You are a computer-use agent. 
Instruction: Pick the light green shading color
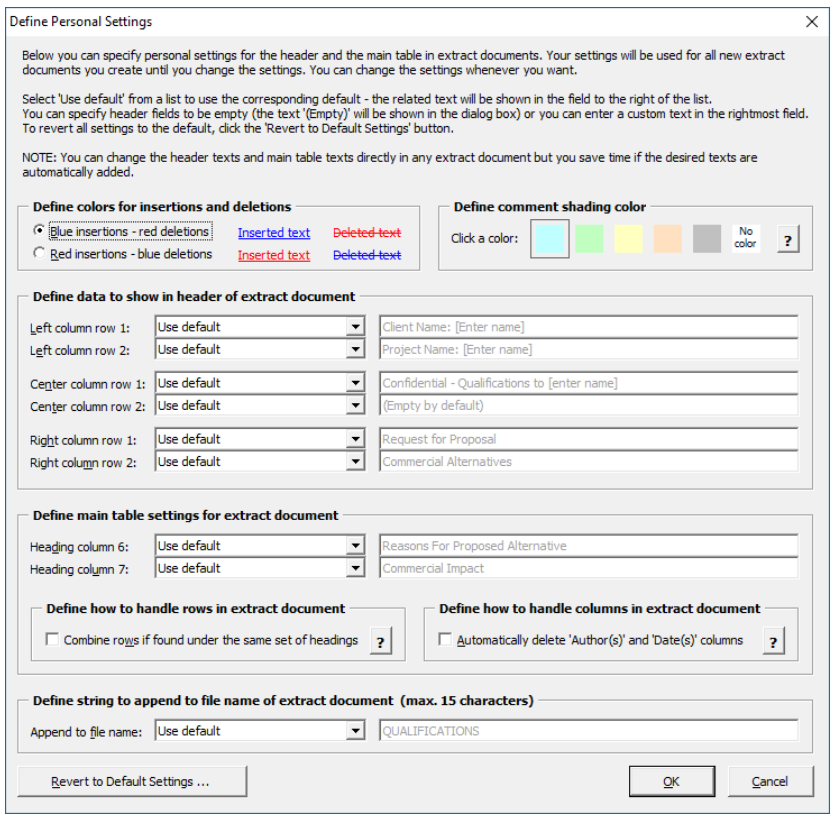click(589, 238)
